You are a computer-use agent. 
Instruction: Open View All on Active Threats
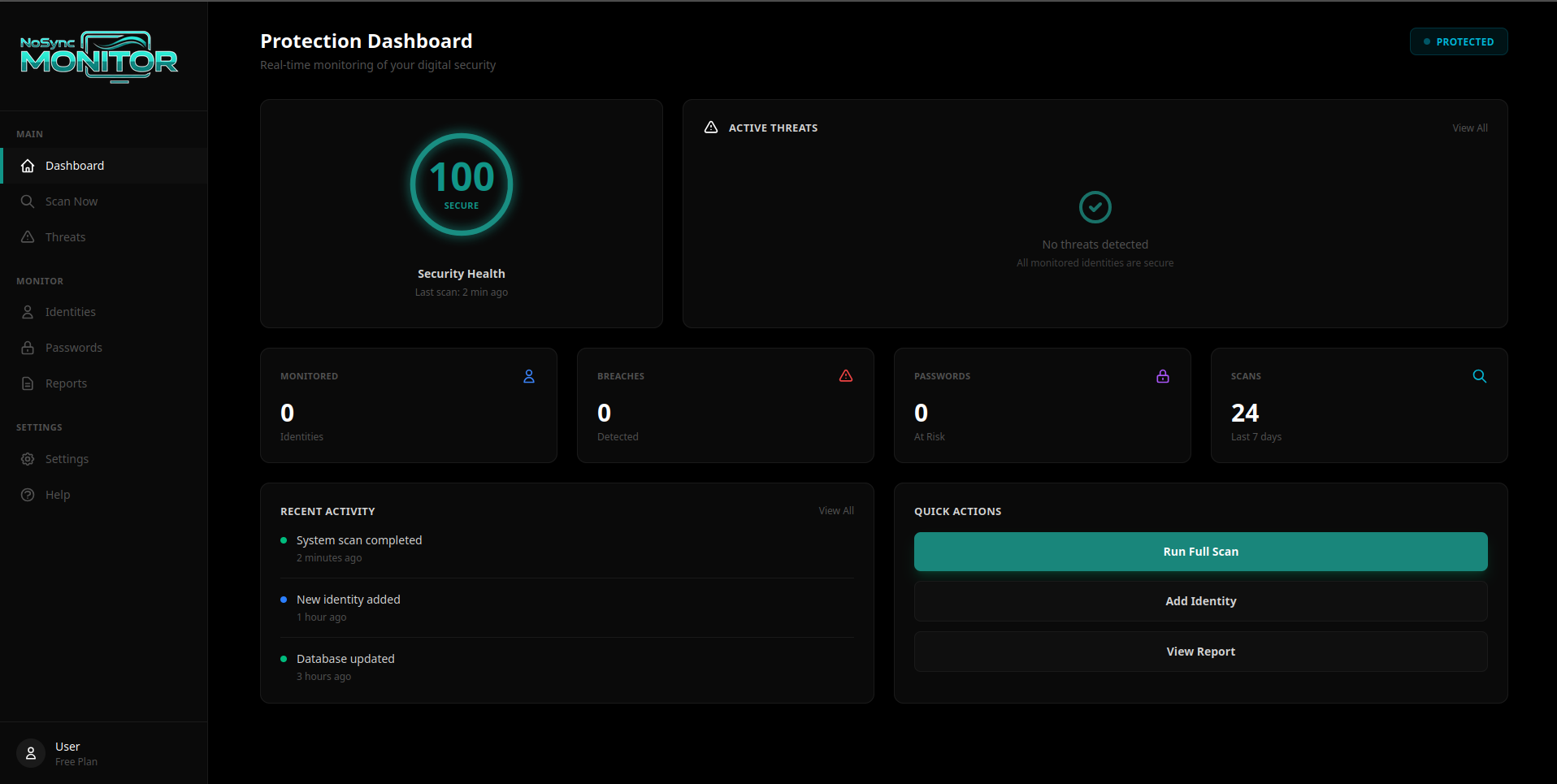[1469, 128]
